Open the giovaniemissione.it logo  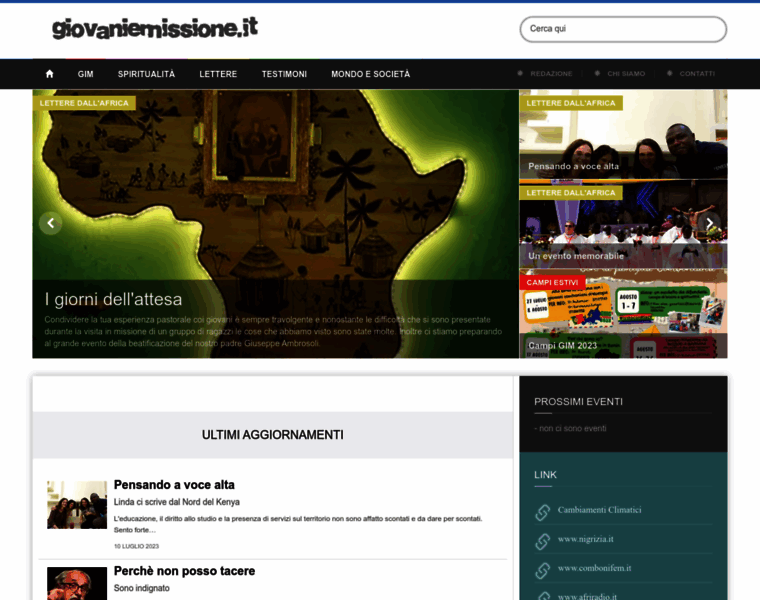(155, 28)
